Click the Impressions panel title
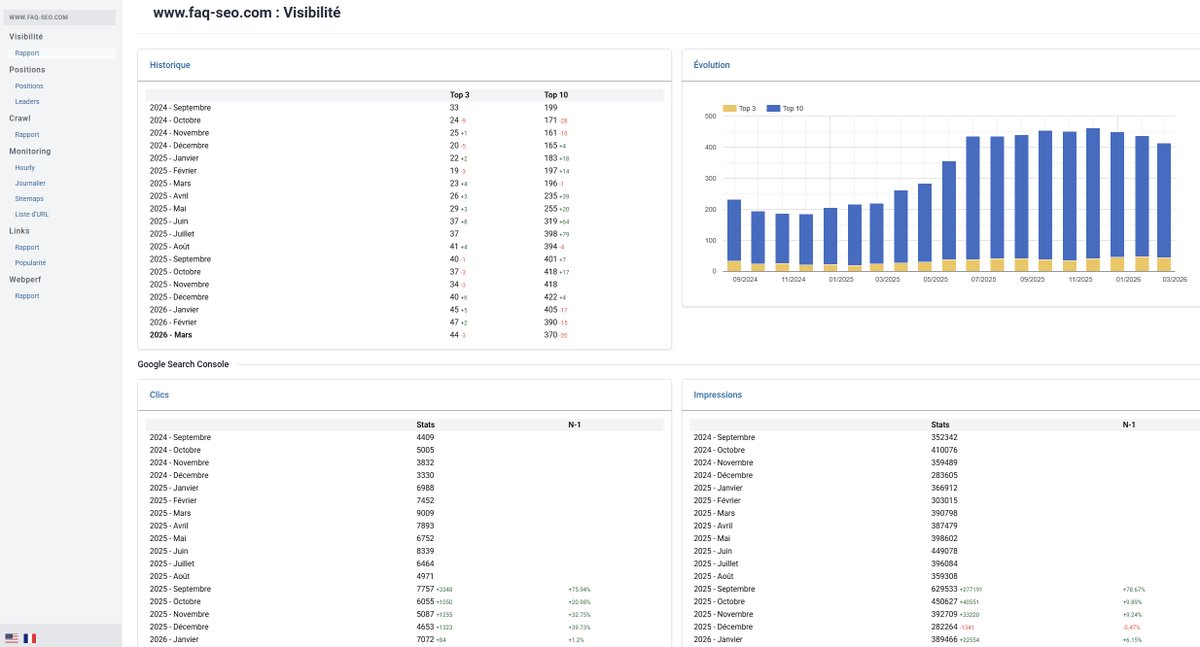Image resolution: width=1200 pixels, height=647 pixels. (718, 395)
